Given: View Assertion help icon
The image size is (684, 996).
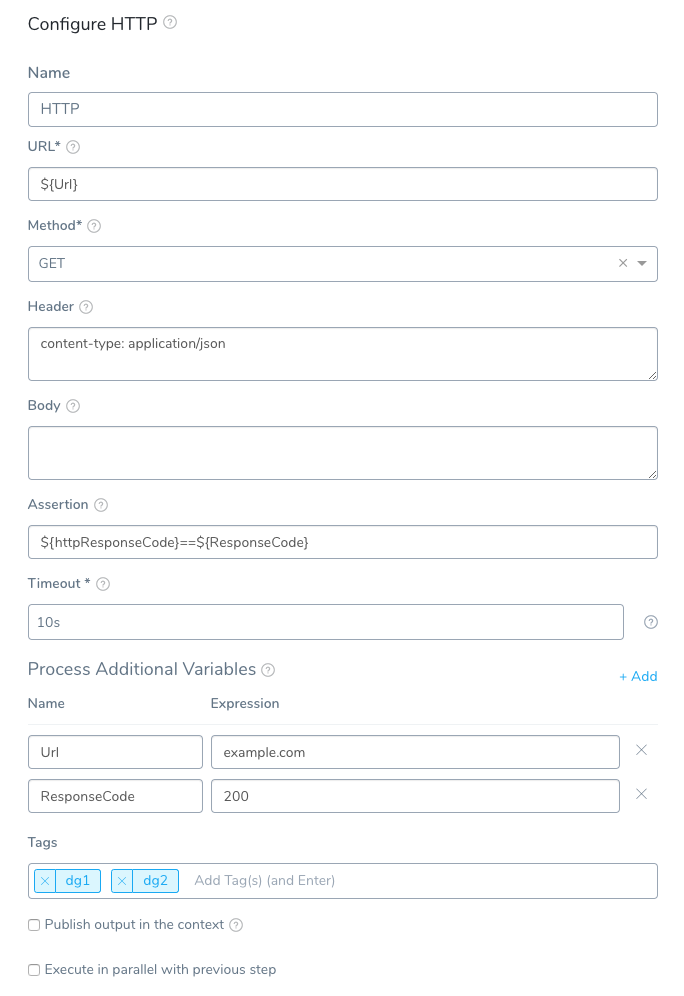Looking at the screenshot, I should [x=101, y=506].
